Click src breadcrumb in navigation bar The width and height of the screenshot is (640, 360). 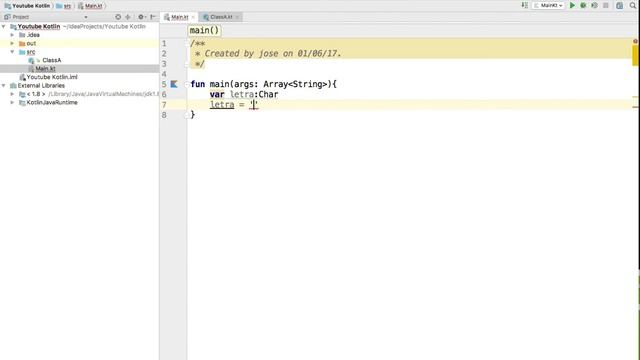click(64, 6)
